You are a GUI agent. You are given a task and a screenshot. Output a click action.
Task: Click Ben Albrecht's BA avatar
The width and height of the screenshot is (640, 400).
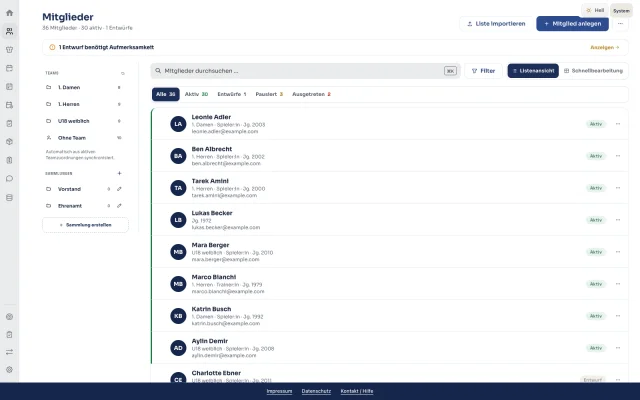tap(178, 156)
